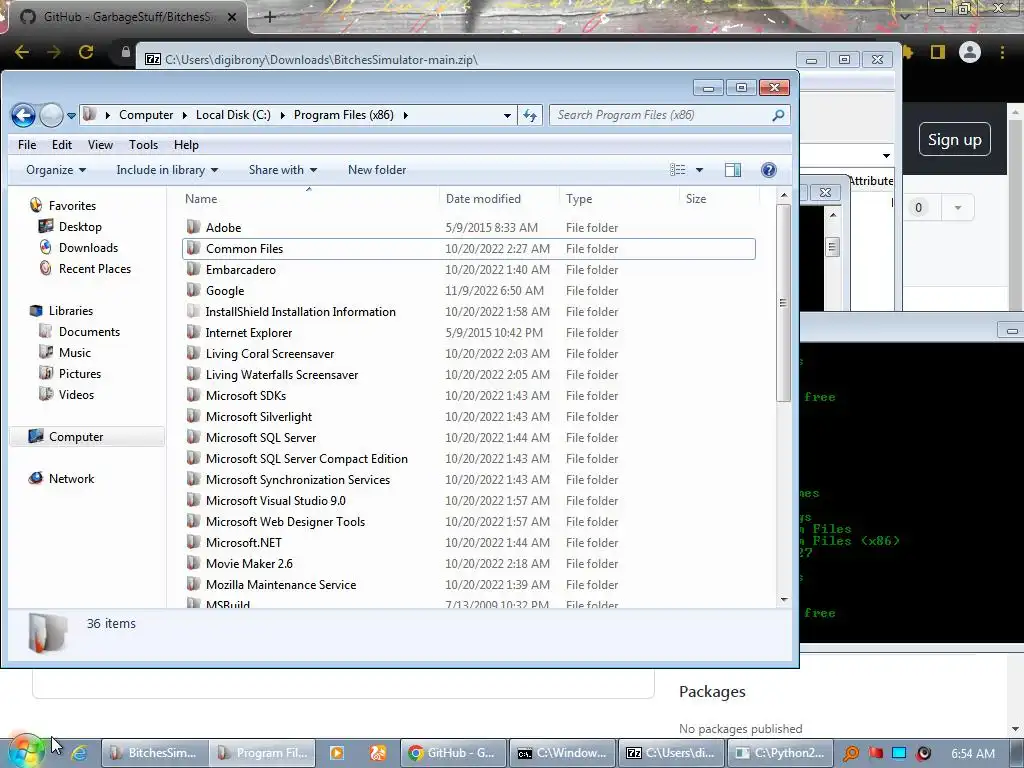Select the Microsoft SDKs folder icon
This screenshot has height=768, width=1024.
(193, 395)
